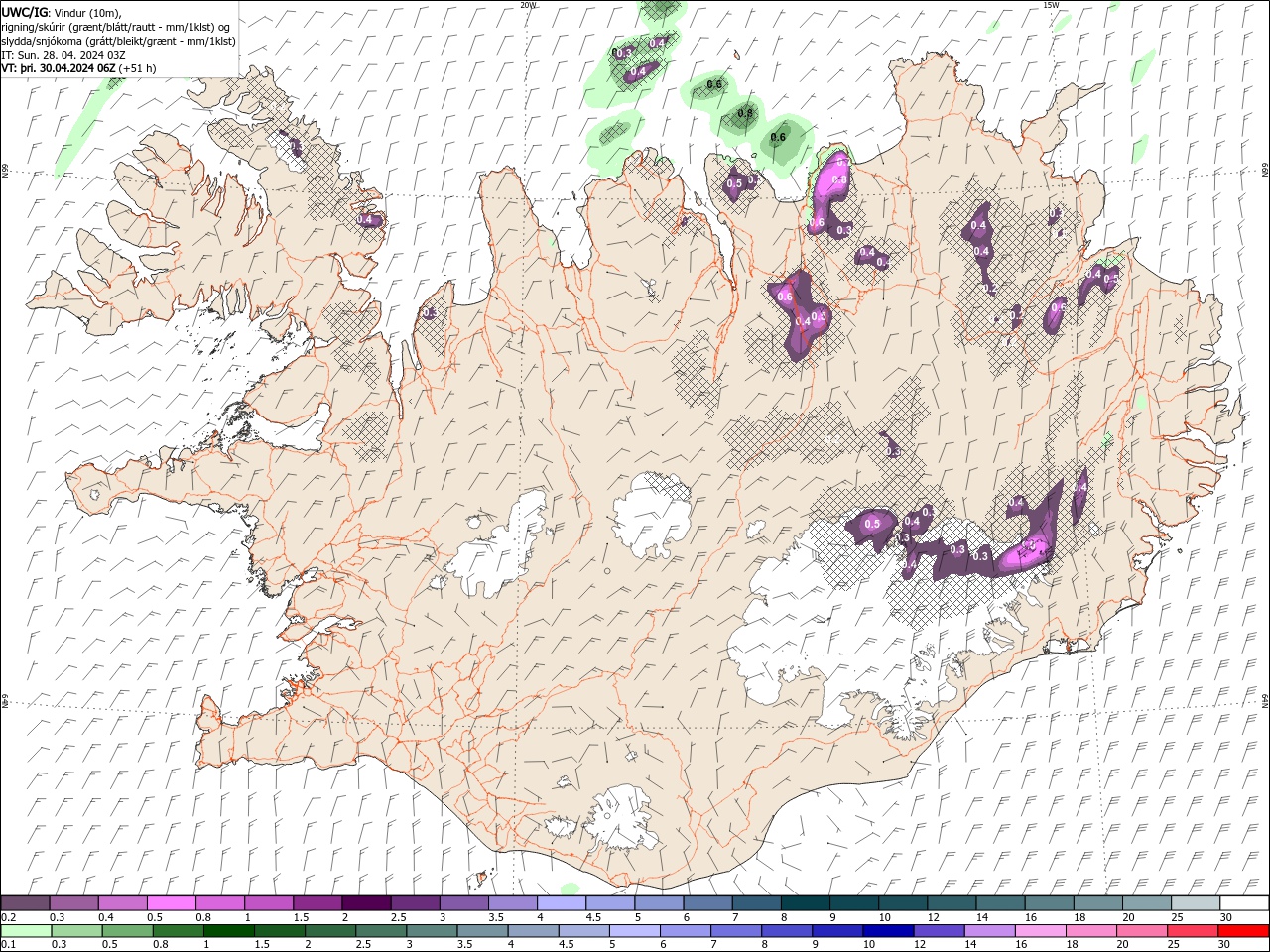Select the darkest purple upper-row swatch labeled 2
Image resolution: width=1270 pixels, height=952 pixels.
point(366,903)
